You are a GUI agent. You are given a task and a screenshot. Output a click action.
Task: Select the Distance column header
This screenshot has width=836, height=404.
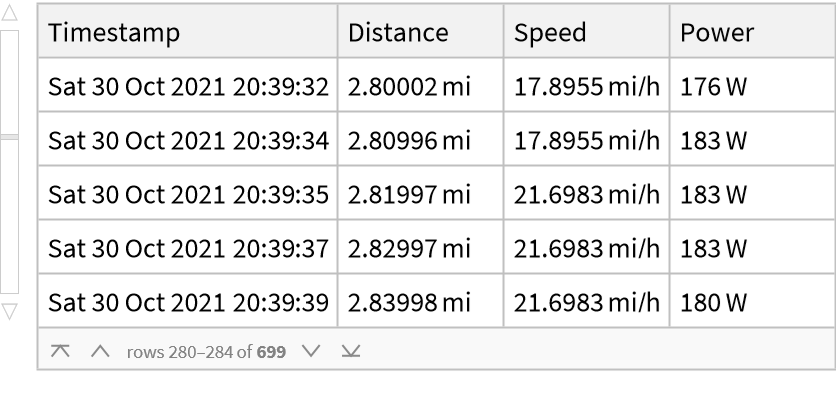(x=420, y=33)
